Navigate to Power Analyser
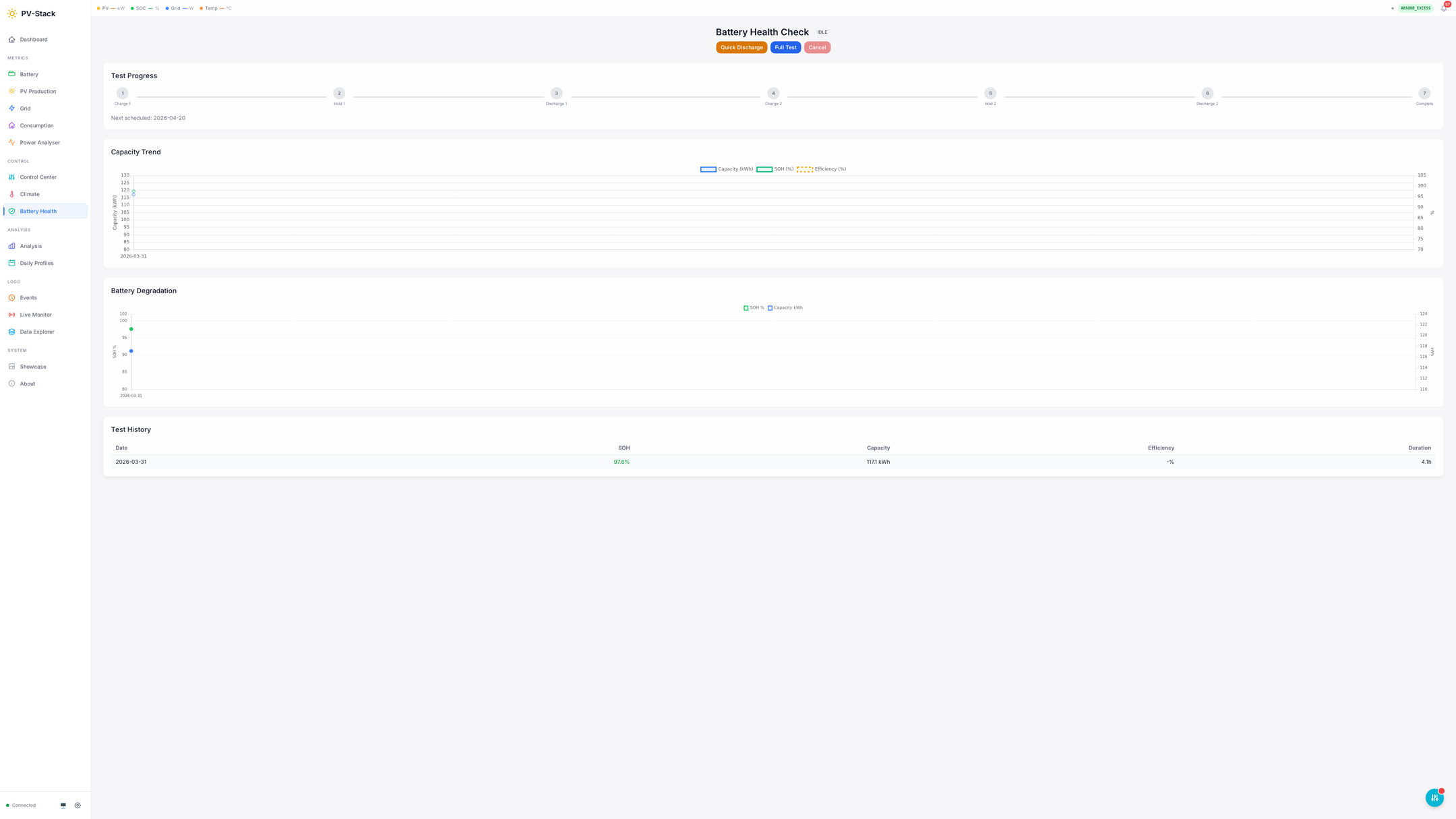The image size is (1456, 819). point(40,143)
